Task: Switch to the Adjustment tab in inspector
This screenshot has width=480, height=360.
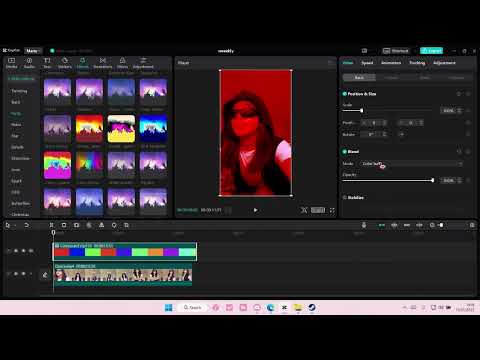Action: point(444,63)
